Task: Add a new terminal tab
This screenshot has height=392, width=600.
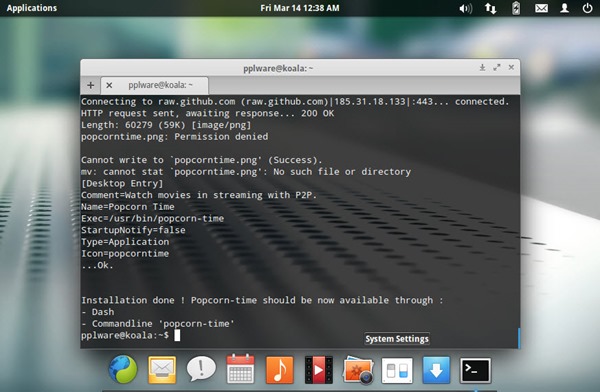Action: (91, 85)
